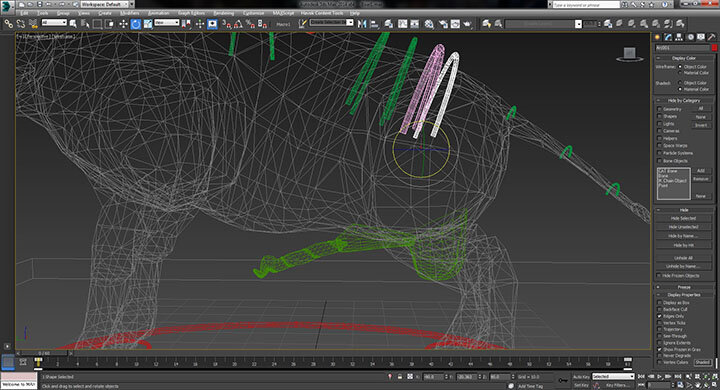The width and height of the screenshot is (720, 390).
Task: Collapse the Display Color rollout
Action: click(684, 58)
